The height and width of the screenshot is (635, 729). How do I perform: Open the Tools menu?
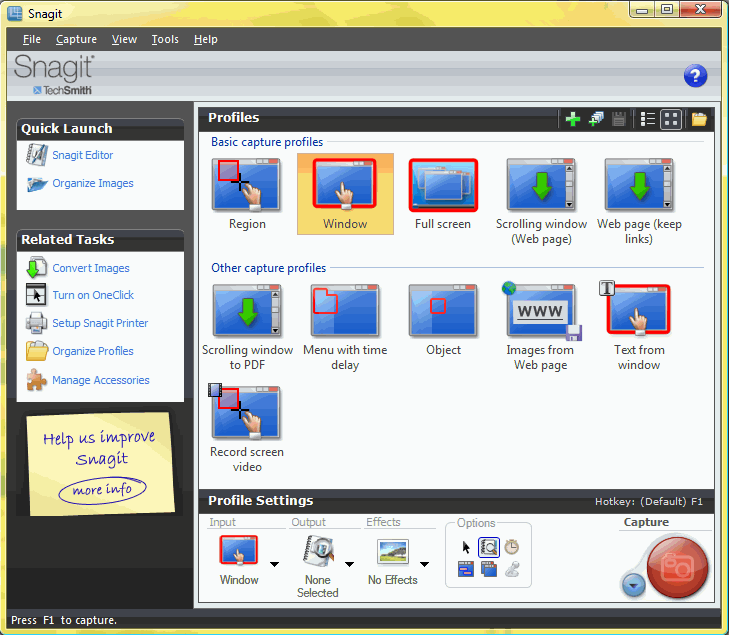click(x=165, y=39)
